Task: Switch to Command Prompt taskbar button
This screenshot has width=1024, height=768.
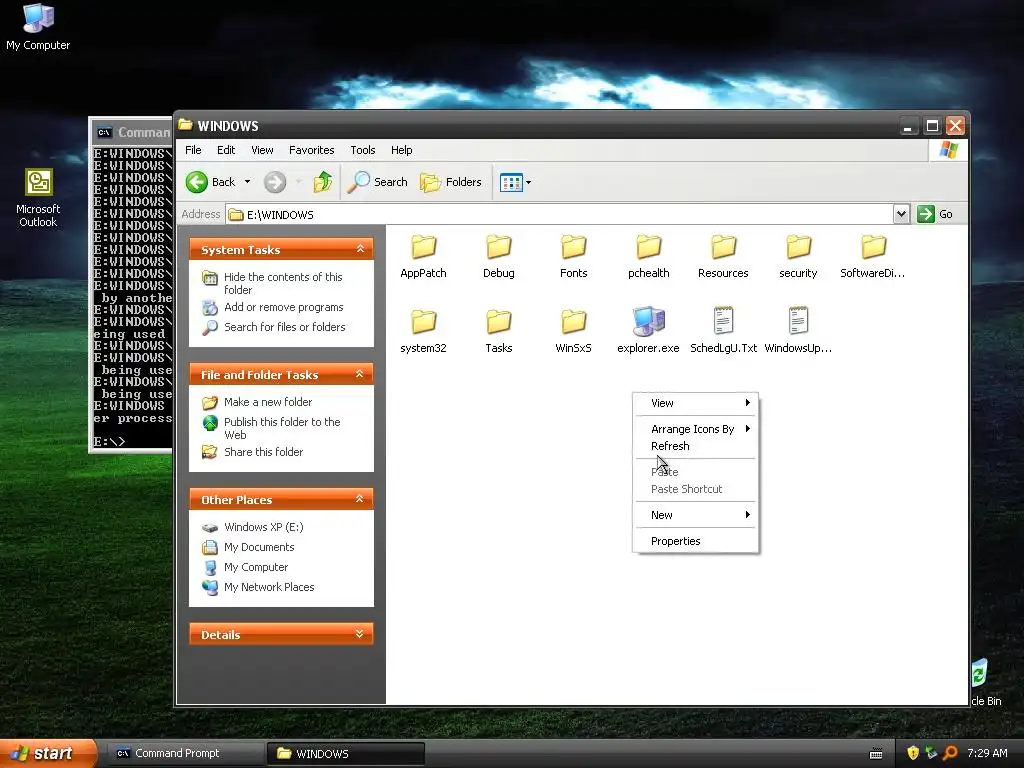Action: 185,754
